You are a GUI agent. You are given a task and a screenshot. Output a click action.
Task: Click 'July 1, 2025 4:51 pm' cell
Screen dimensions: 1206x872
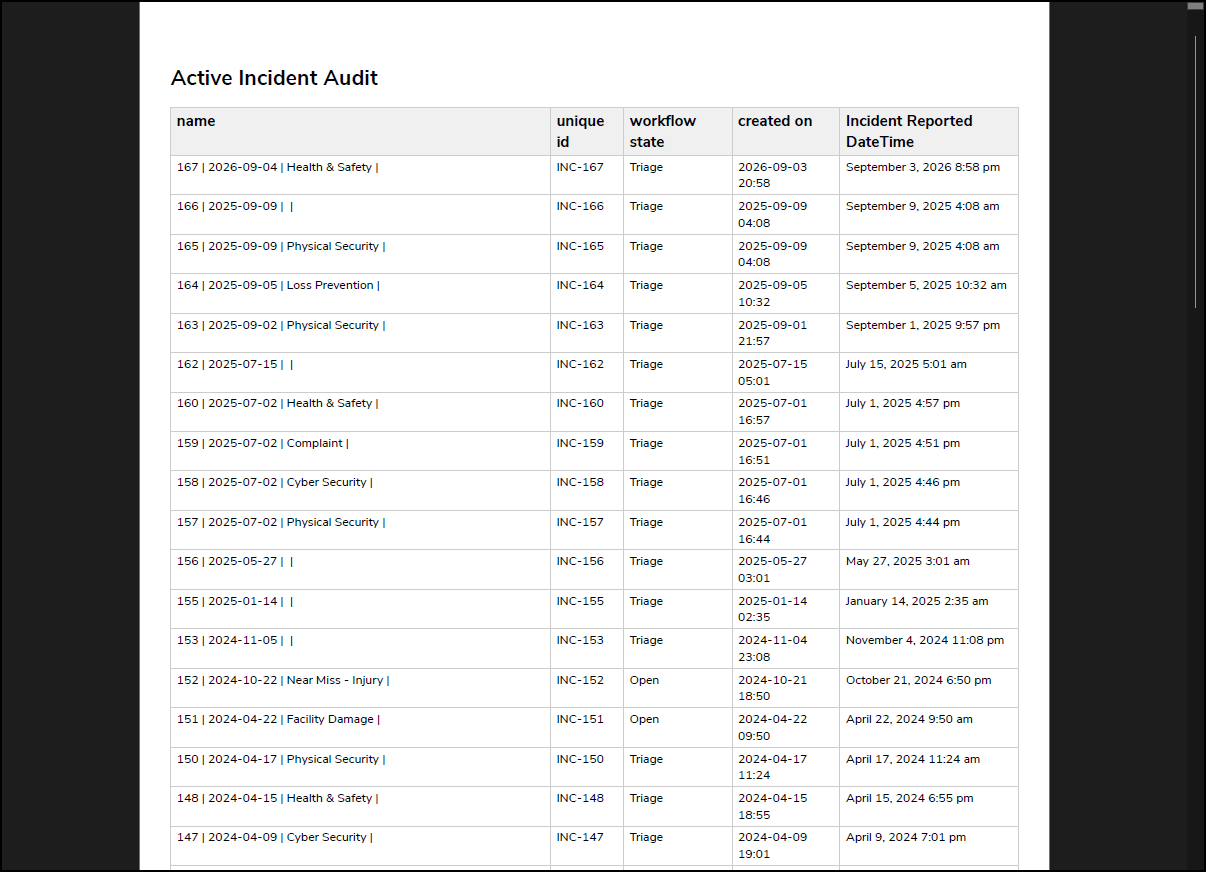[x=929, y=451]
